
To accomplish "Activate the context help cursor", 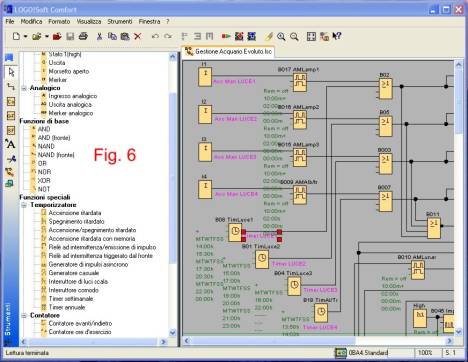I will pos(337,36).
